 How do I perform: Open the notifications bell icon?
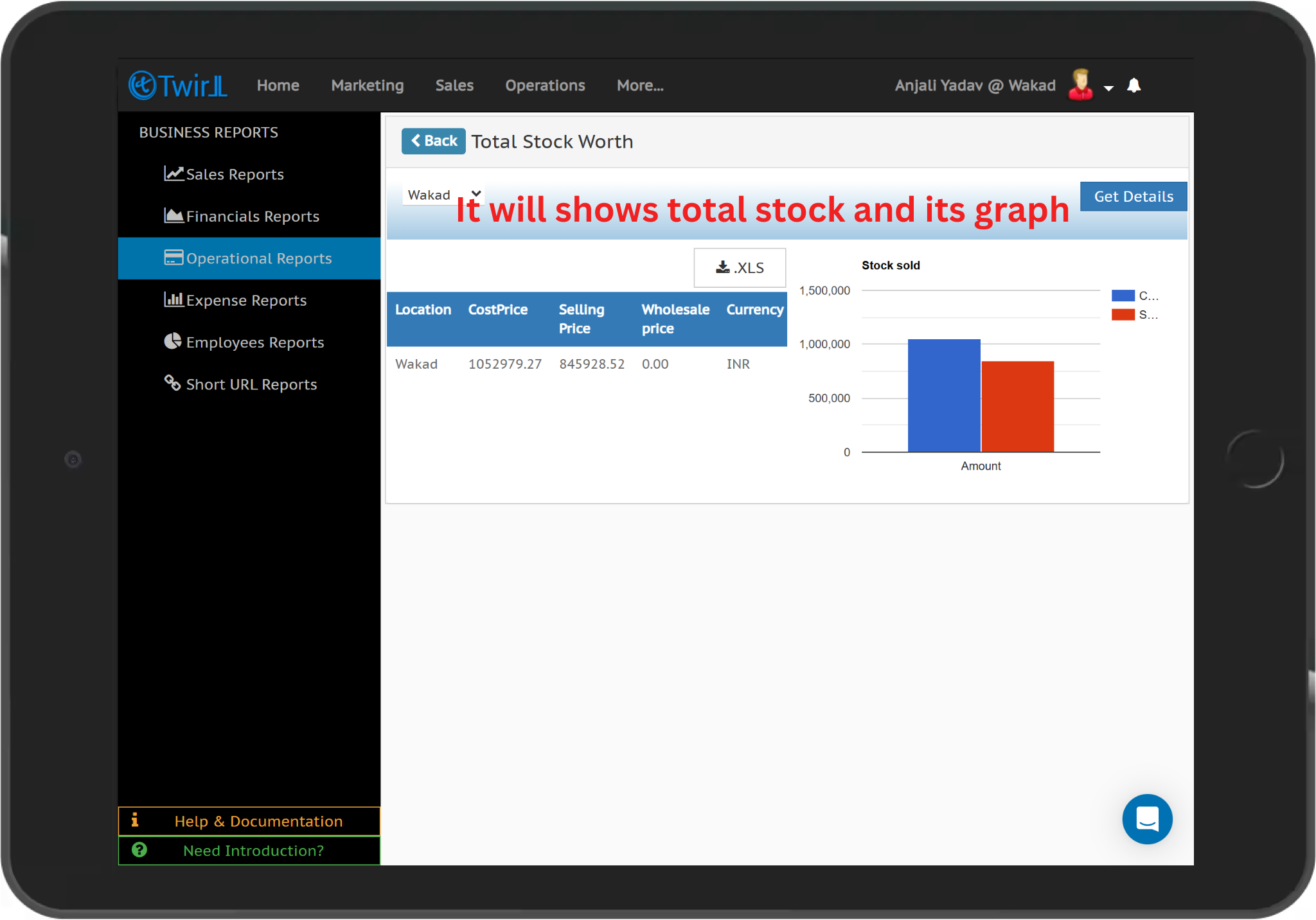click(x=1134, y=85)
